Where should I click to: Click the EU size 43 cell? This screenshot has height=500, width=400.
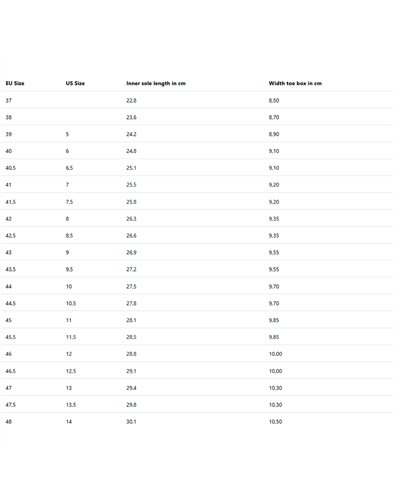point(9,253)
